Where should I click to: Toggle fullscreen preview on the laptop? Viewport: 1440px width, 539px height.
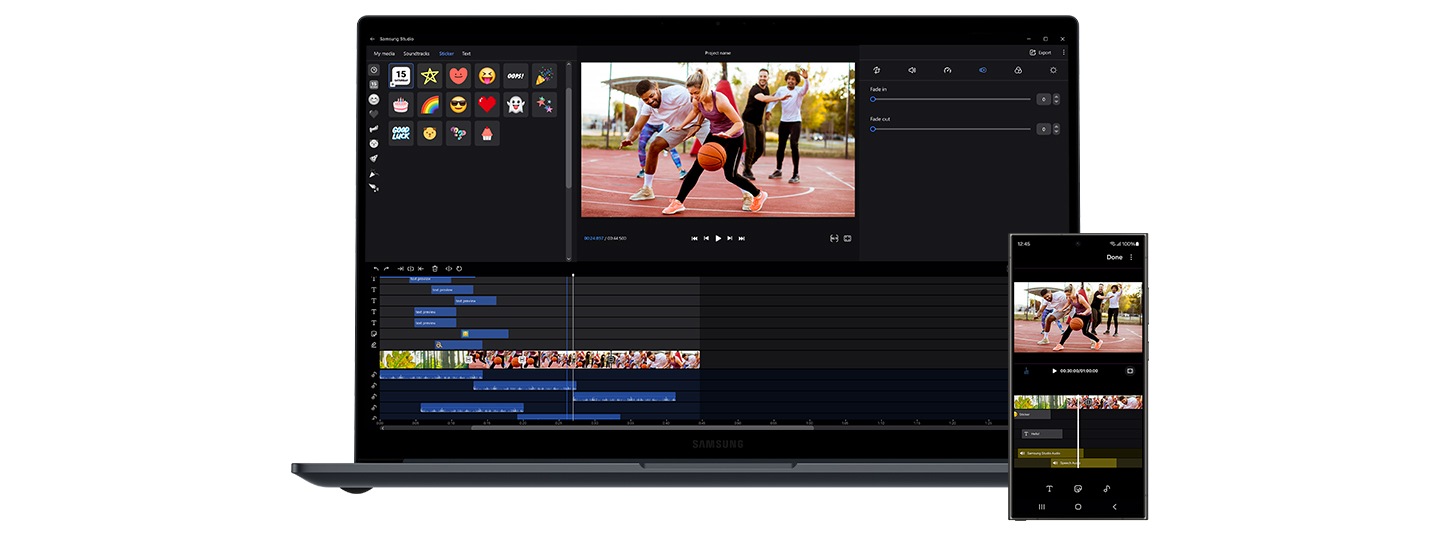[847, 238]
